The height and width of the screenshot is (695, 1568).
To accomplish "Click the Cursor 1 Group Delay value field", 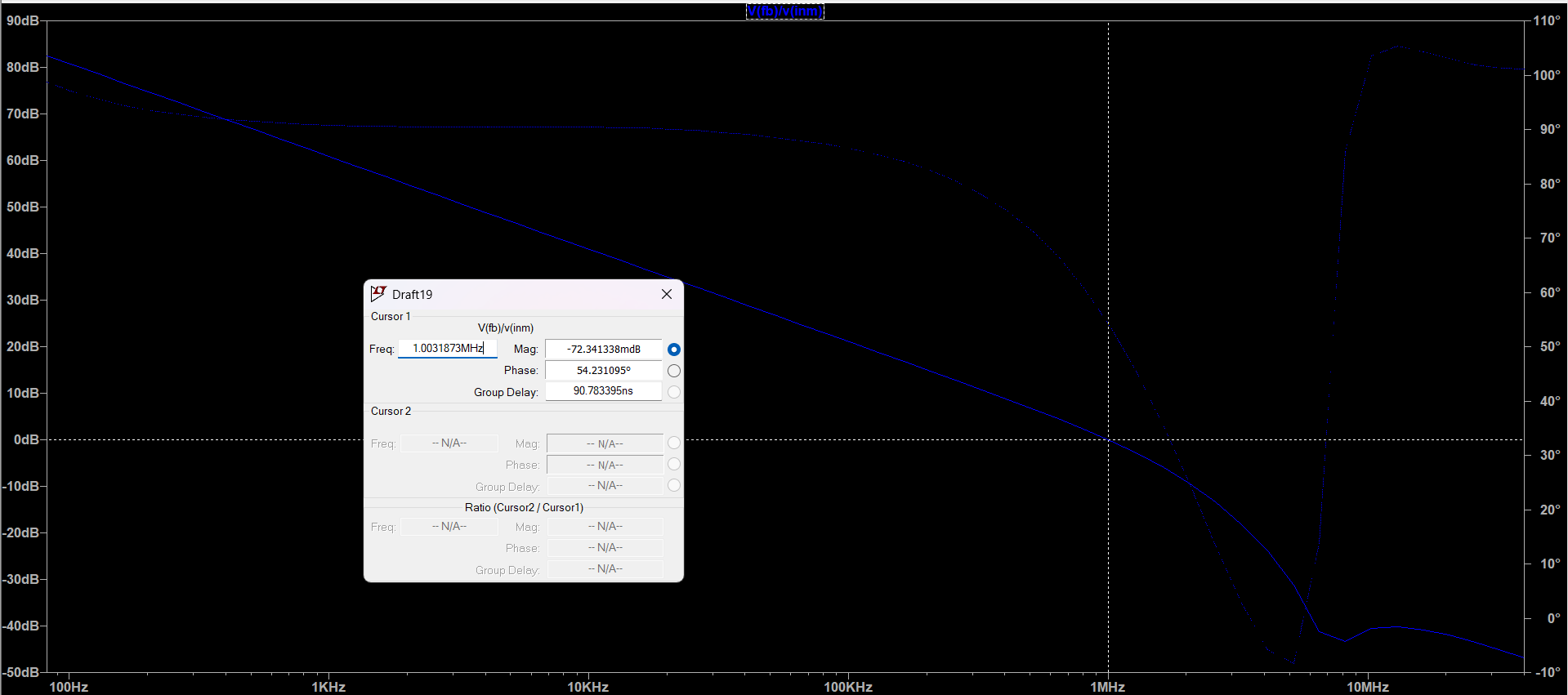I will coord(603,391).
